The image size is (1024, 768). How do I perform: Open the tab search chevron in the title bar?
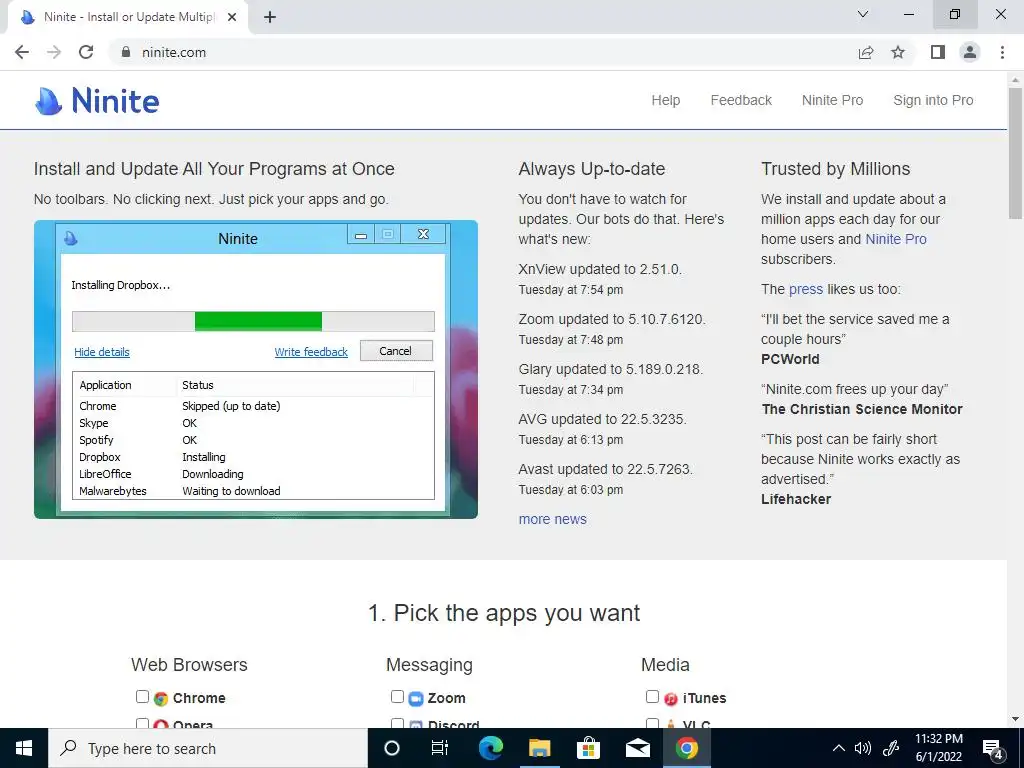[863, 14]
